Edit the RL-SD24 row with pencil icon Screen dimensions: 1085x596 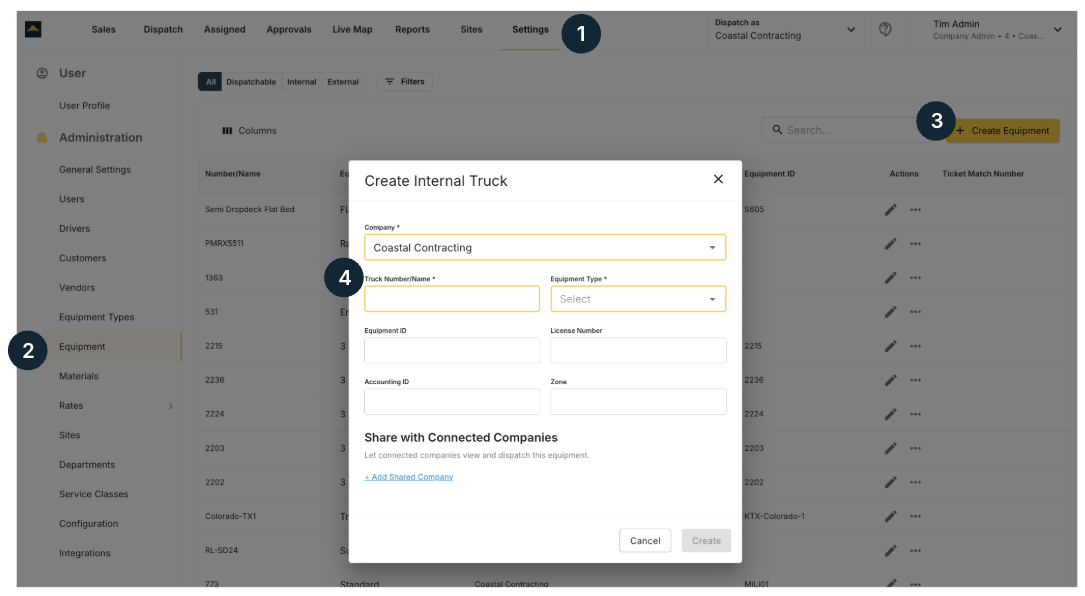[891, 551]
